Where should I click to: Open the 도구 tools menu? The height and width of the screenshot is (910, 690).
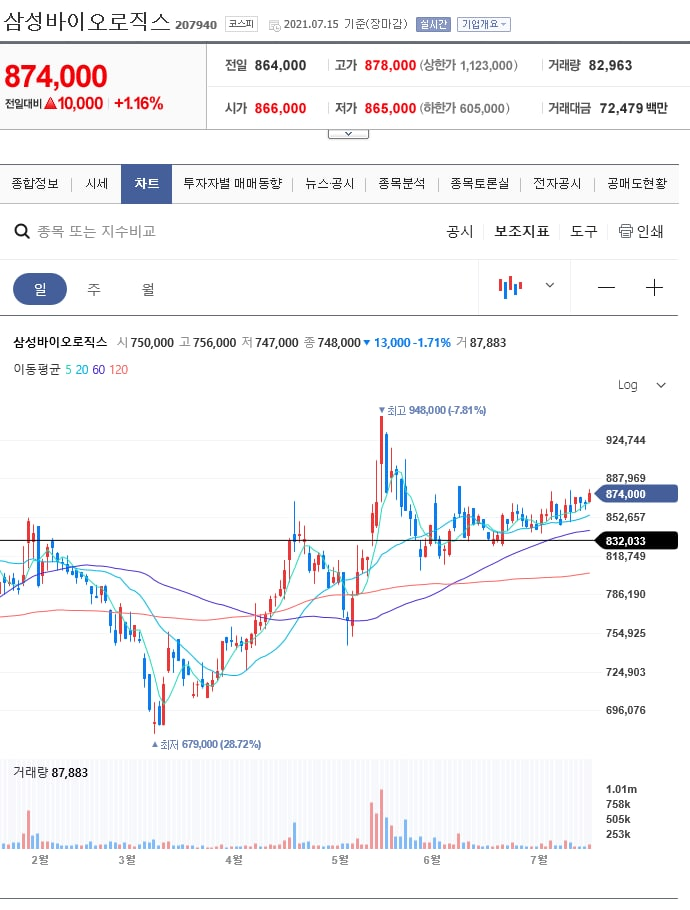(x=583, y=232)
